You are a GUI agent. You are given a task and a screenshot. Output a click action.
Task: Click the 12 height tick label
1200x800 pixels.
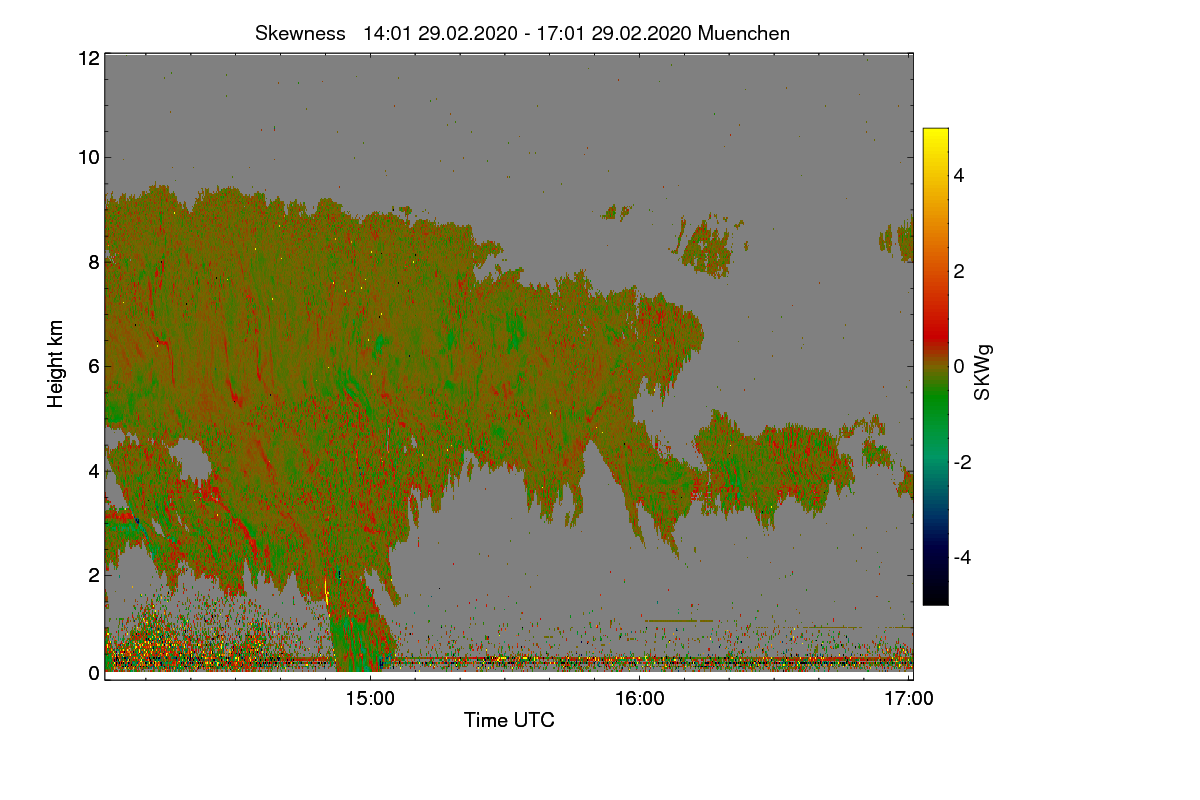pyautogui.click(x=87, y=58)
